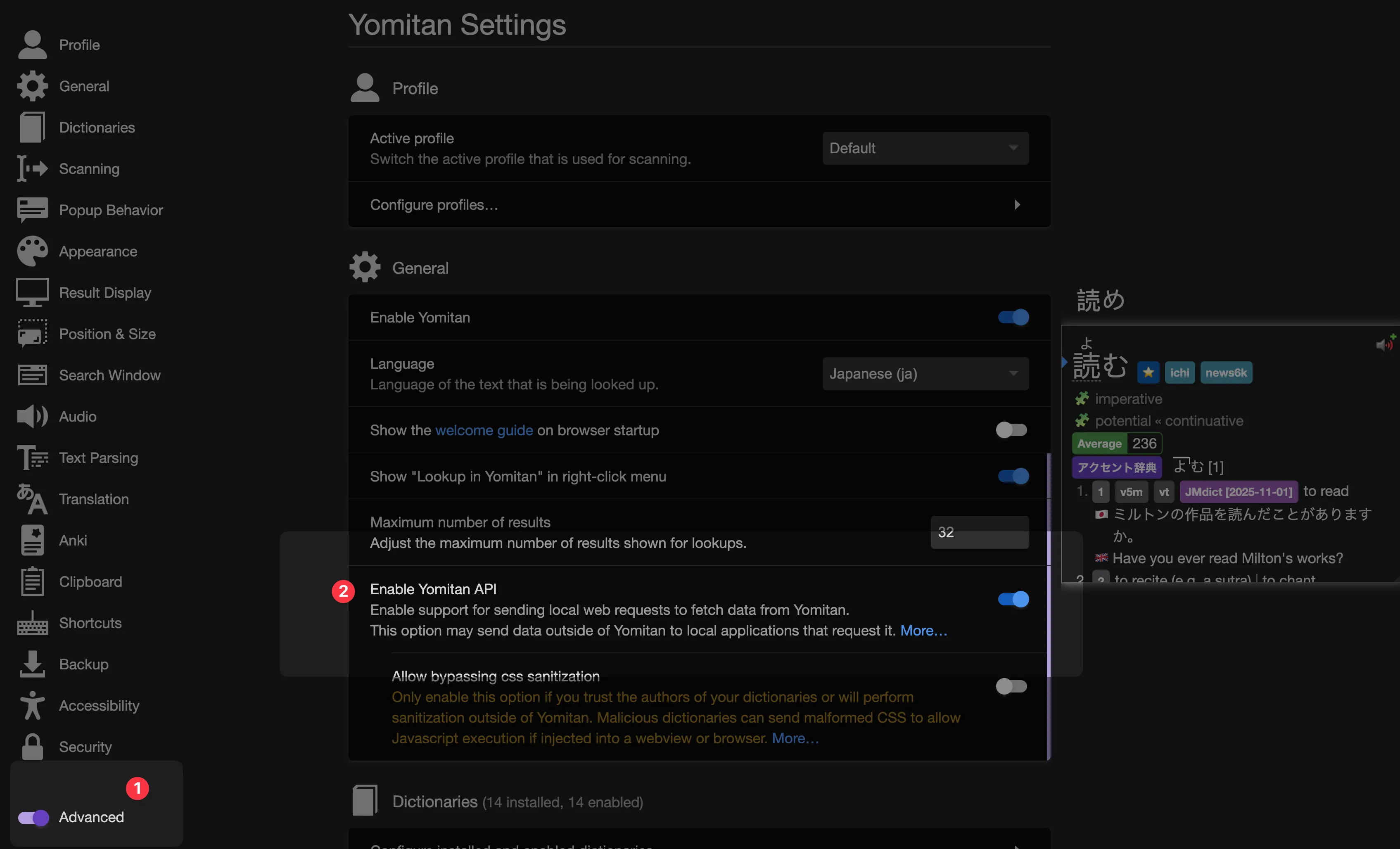Image resolution: width=1400 pixels, height=849 pixels.
Task: Click the Appearance palette icon
Action: coord(32,251)
